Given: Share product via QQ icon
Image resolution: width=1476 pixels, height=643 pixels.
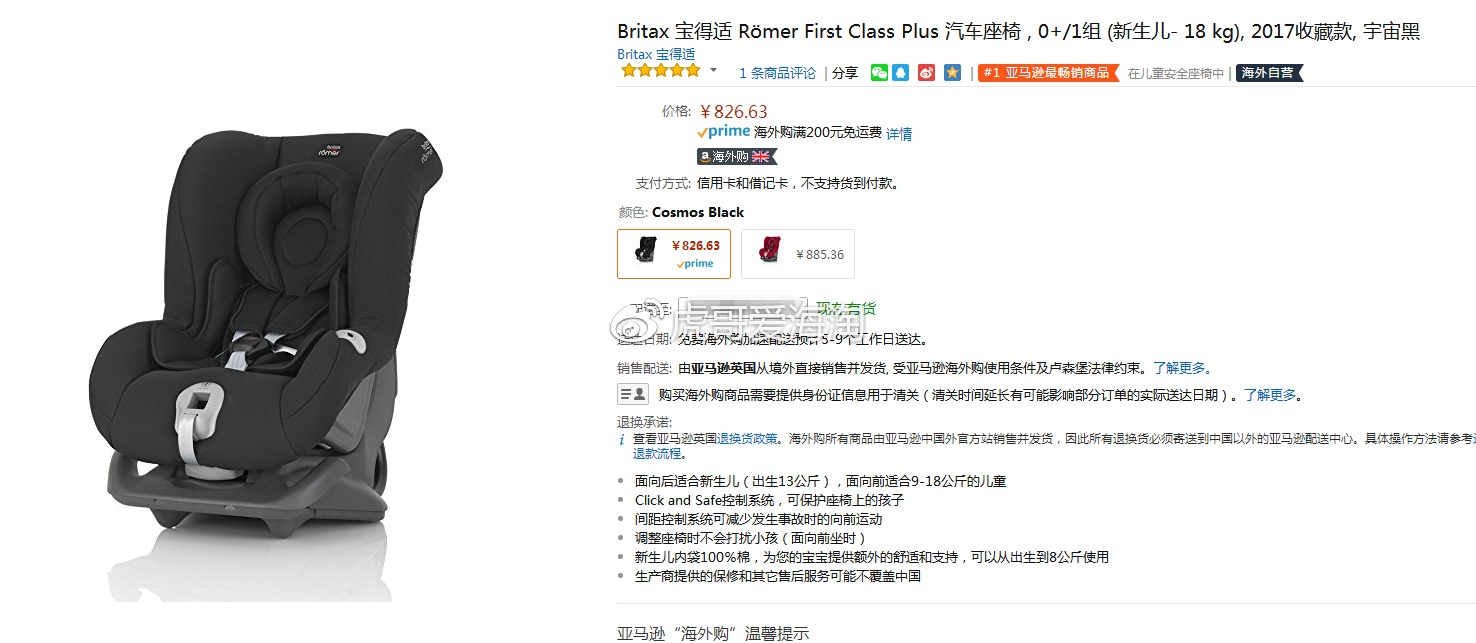Looking at the screenshot, I should 901,73.
